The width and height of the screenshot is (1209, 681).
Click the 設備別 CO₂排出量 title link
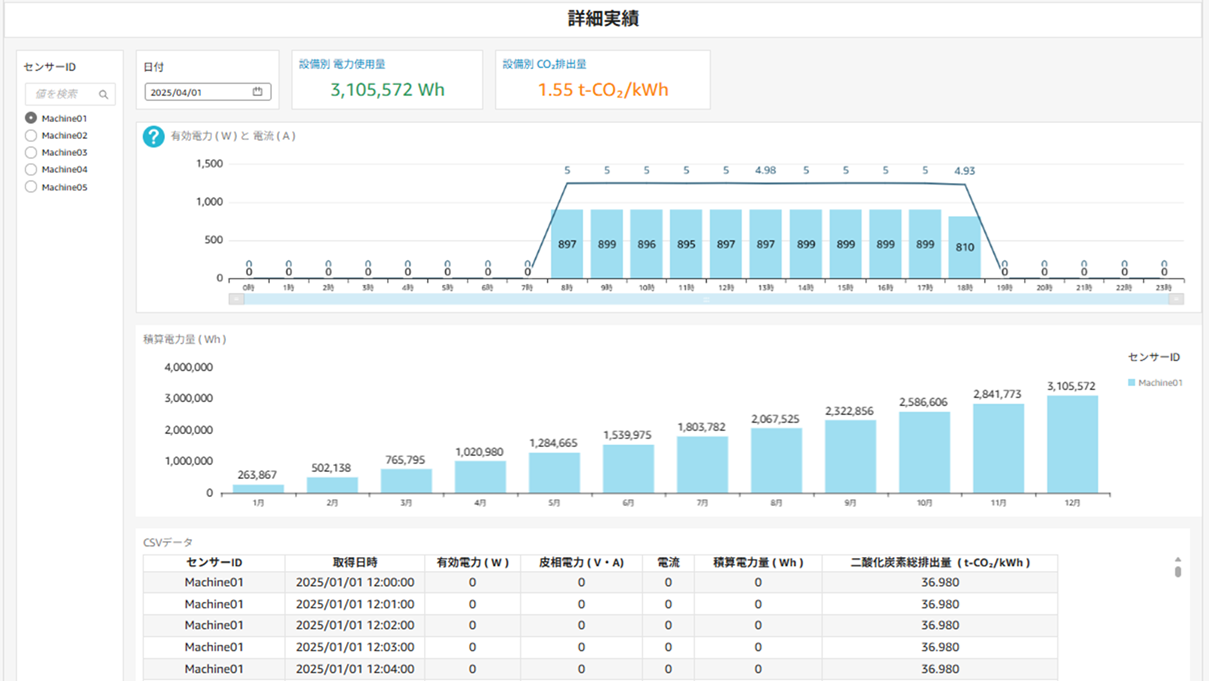pyautogui.click(x=544, y=64)
